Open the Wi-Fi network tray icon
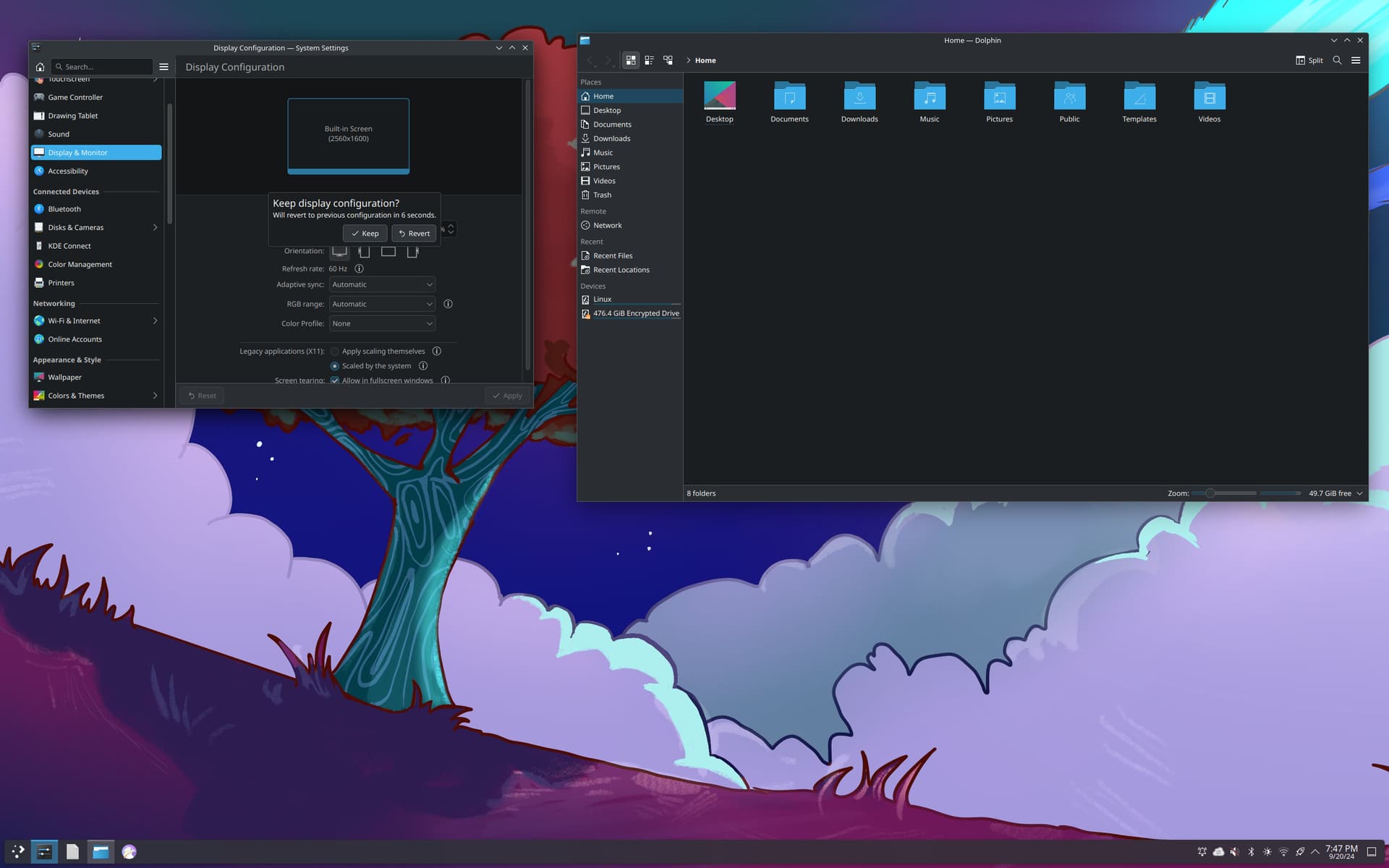Image resolution: width=1389 pixels, height=868 pixels. click(1283, 851)
